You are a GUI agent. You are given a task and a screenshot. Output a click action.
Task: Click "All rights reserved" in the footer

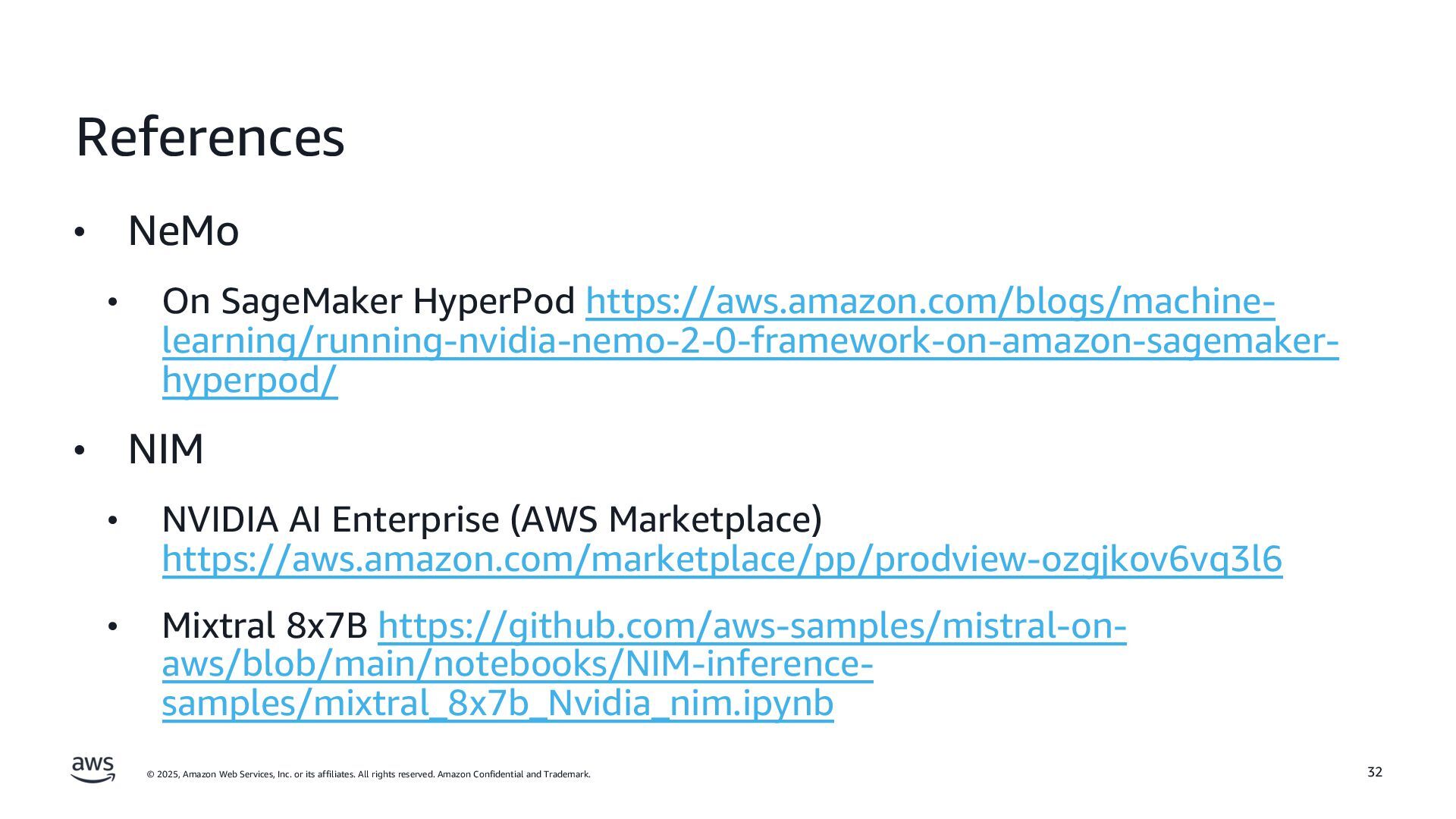click(397, 774)
